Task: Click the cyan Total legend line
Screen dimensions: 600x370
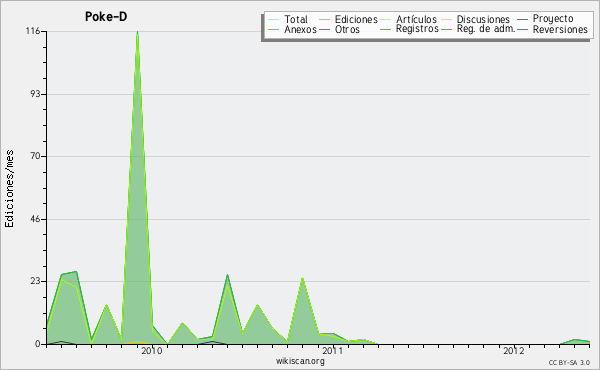Action: 274,20
